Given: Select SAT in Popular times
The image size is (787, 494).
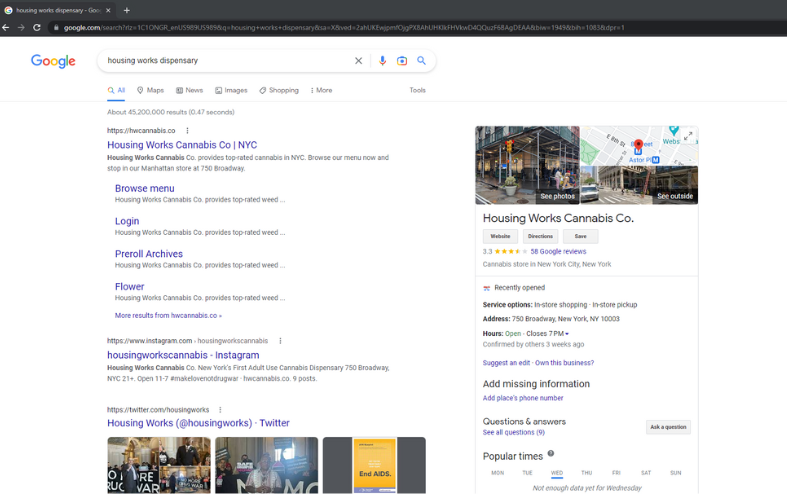Looking at the screenshot, I should [x=646, y=473].
